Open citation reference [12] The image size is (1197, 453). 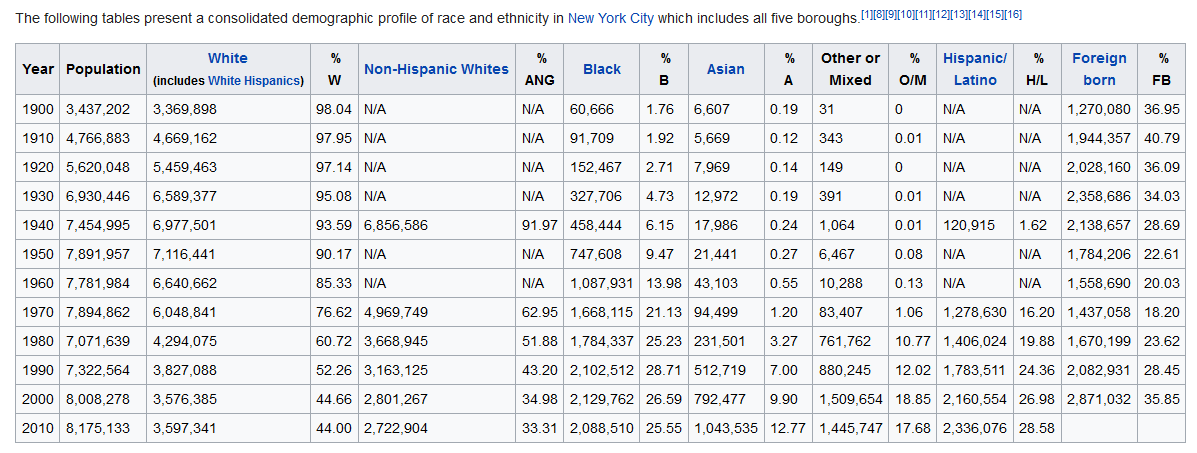[x=941, y=15]
